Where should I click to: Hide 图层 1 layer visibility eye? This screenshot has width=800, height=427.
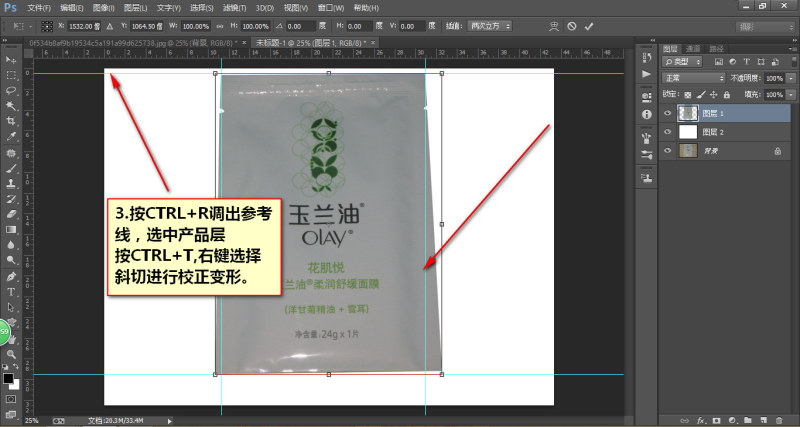pyautogui.click(x=667, y=113)
